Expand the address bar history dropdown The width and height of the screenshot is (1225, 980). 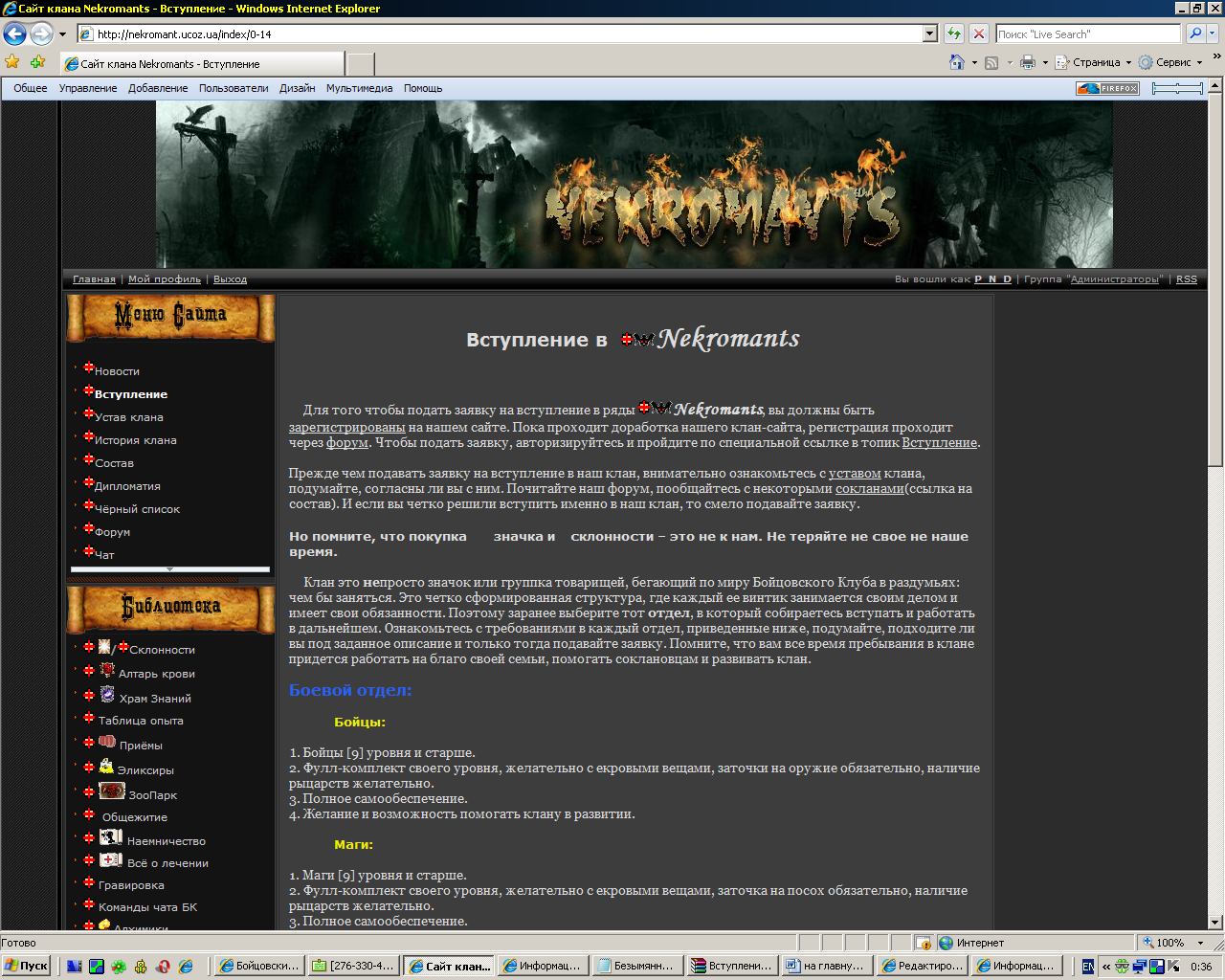[929, 34]
